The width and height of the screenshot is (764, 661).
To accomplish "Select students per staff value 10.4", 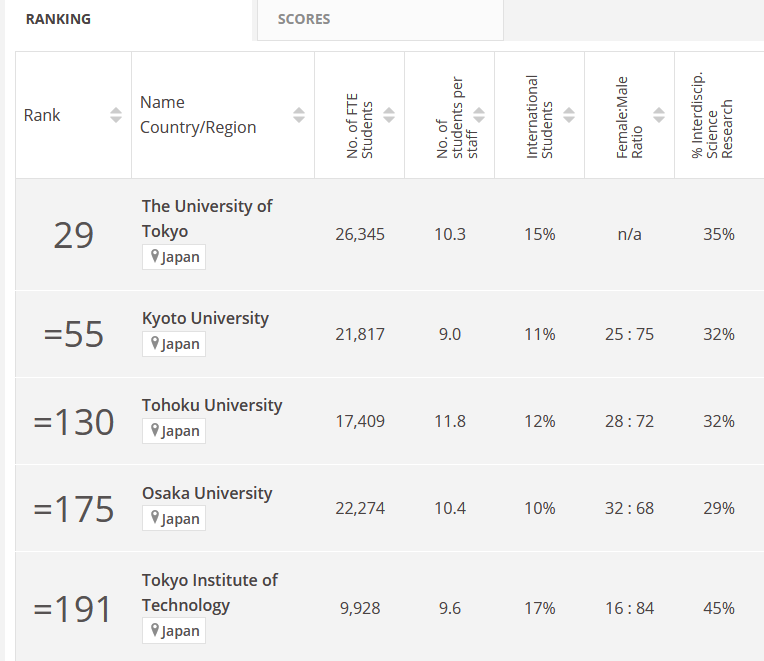I will [x=450, y=509].
